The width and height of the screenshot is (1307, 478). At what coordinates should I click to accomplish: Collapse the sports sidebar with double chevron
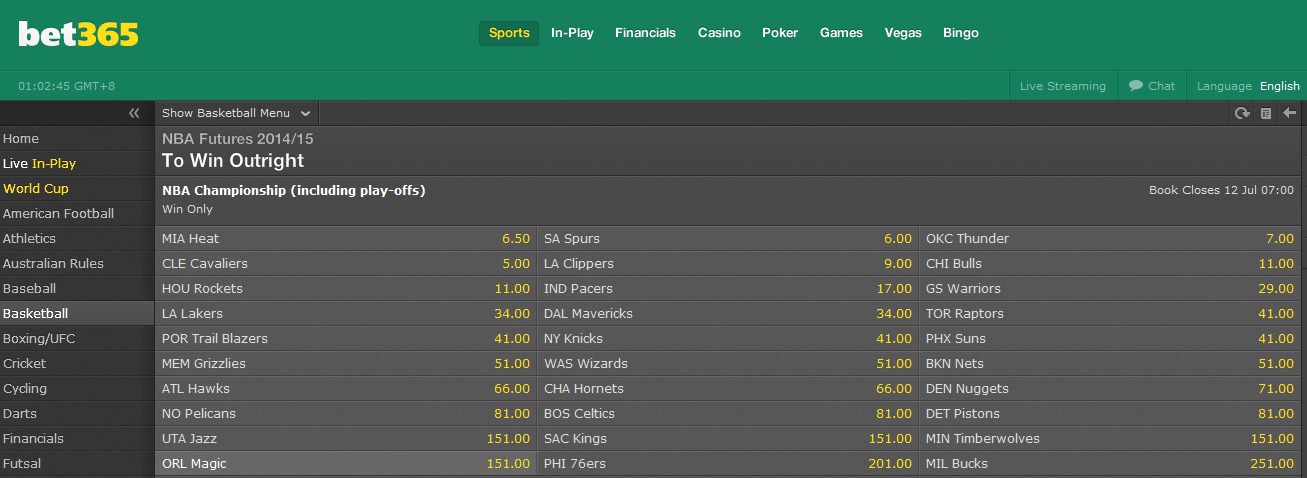point(134,113)
